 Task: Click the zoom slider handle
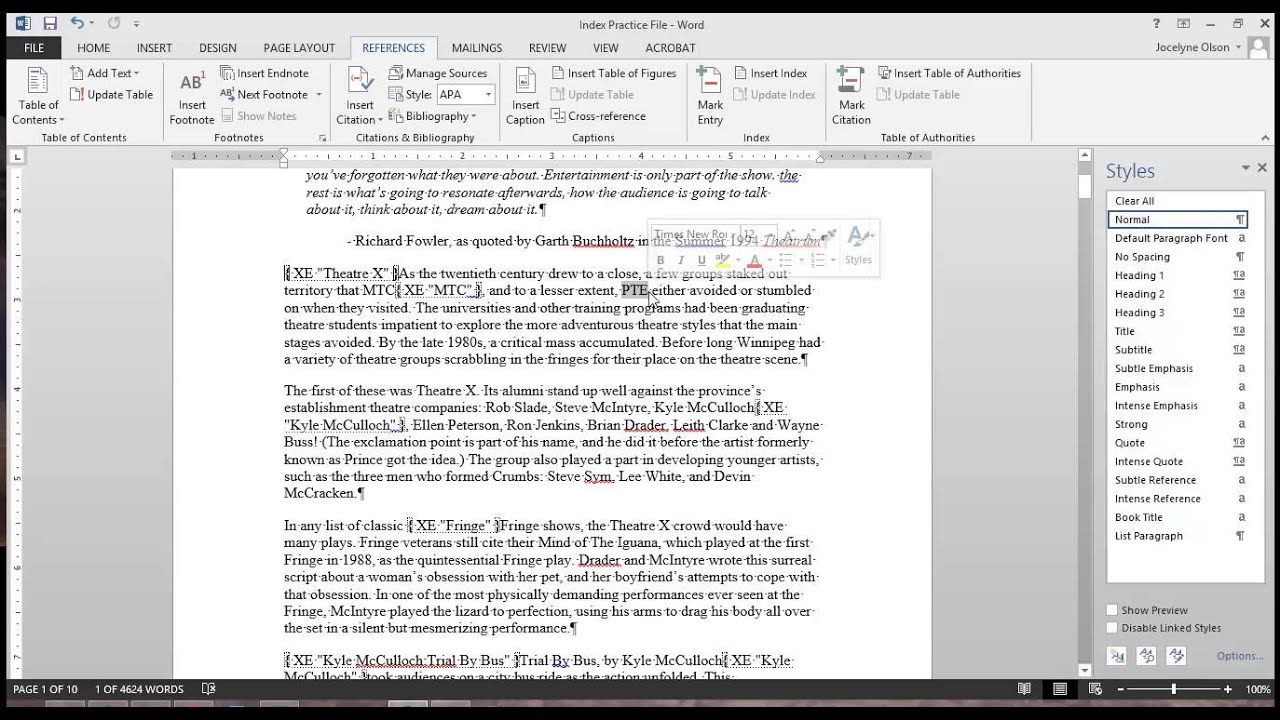pyautogui.click(x=1173, y=689)
